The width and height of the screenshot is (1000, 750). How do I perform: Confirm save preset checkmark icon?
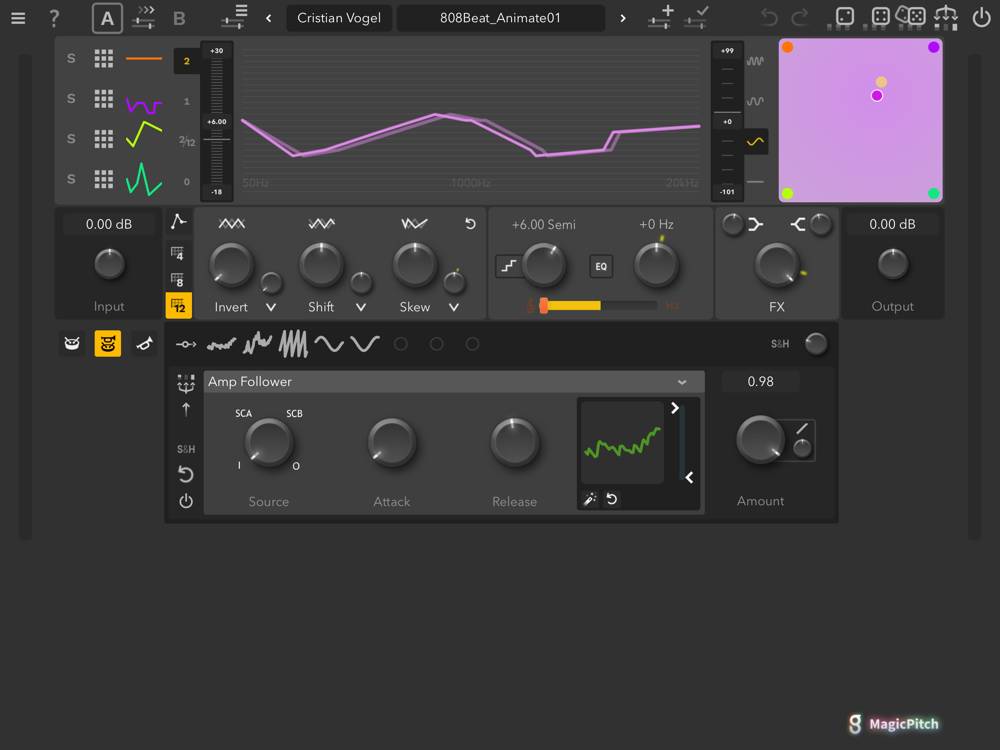(696, 17)
